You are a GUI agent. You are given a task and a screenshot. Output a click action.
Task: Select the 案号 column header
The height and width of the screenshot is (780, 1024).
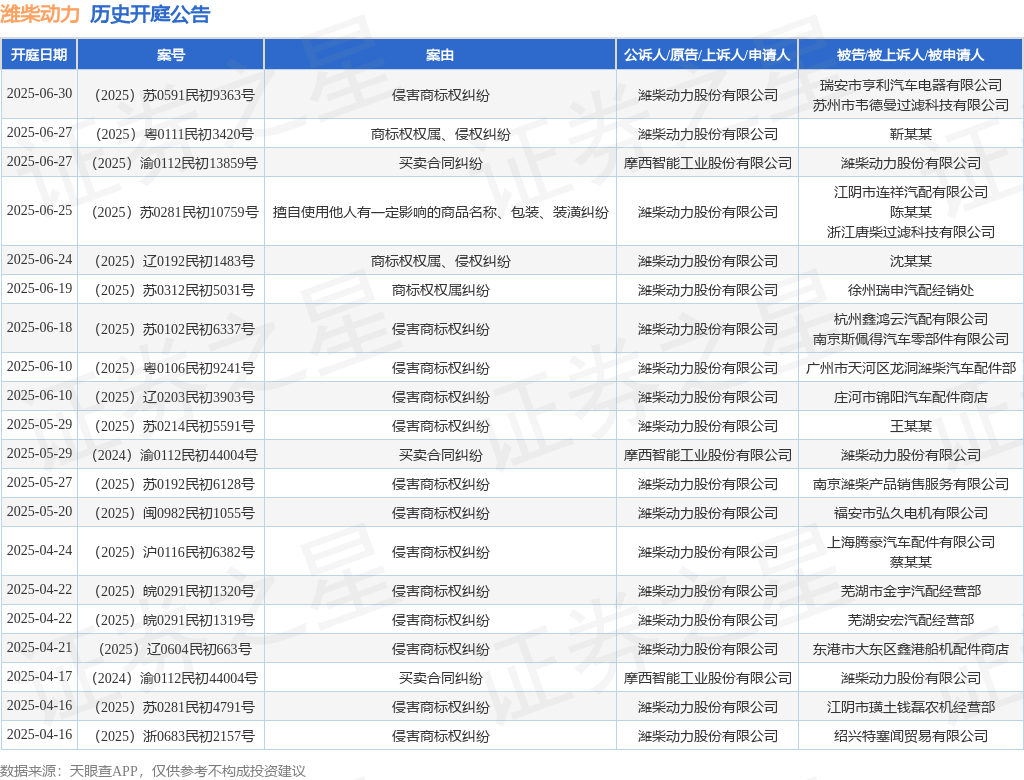(x=170, y=55)
